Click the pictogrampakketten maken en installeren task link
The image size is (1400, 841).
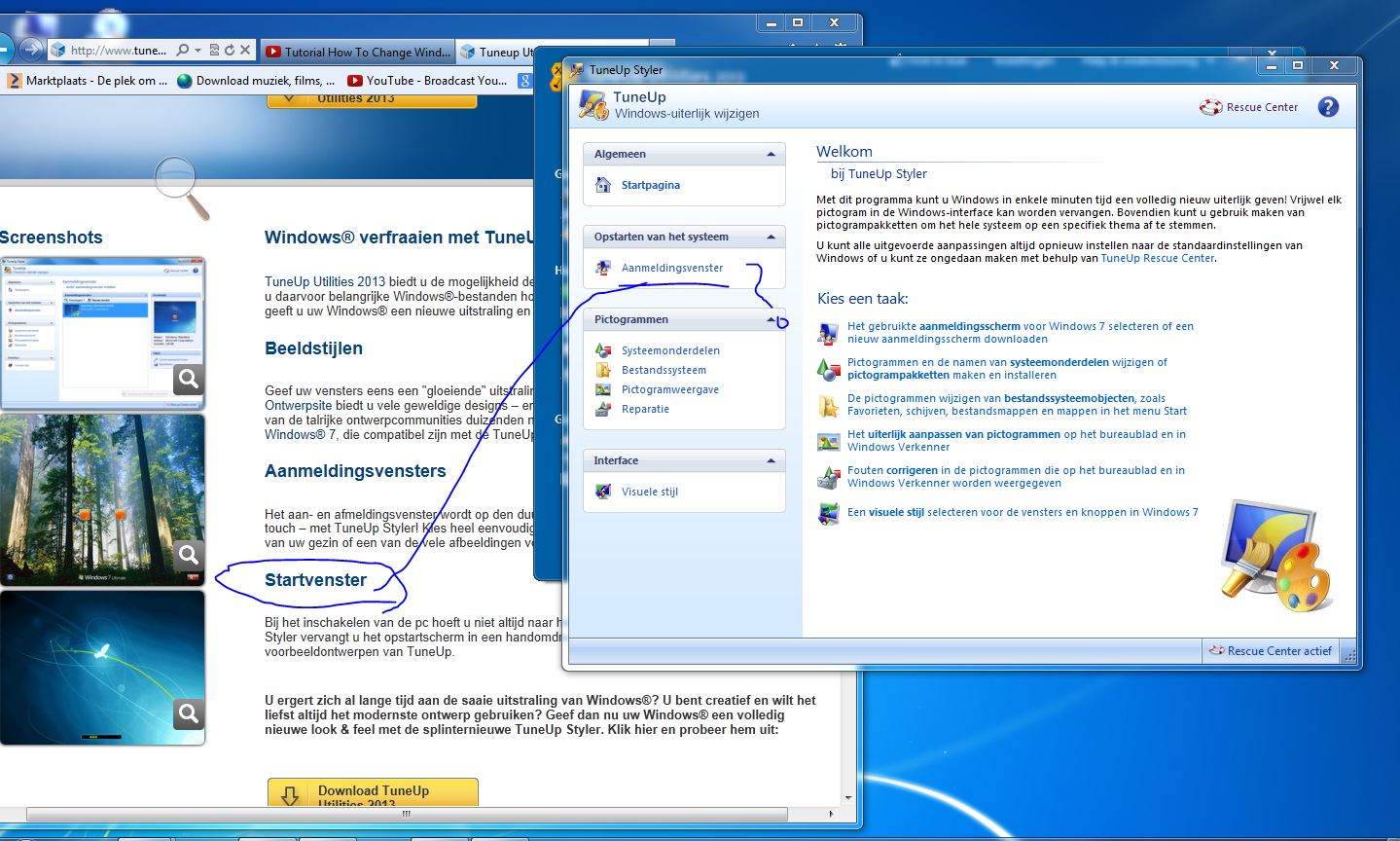(1007, 369)
